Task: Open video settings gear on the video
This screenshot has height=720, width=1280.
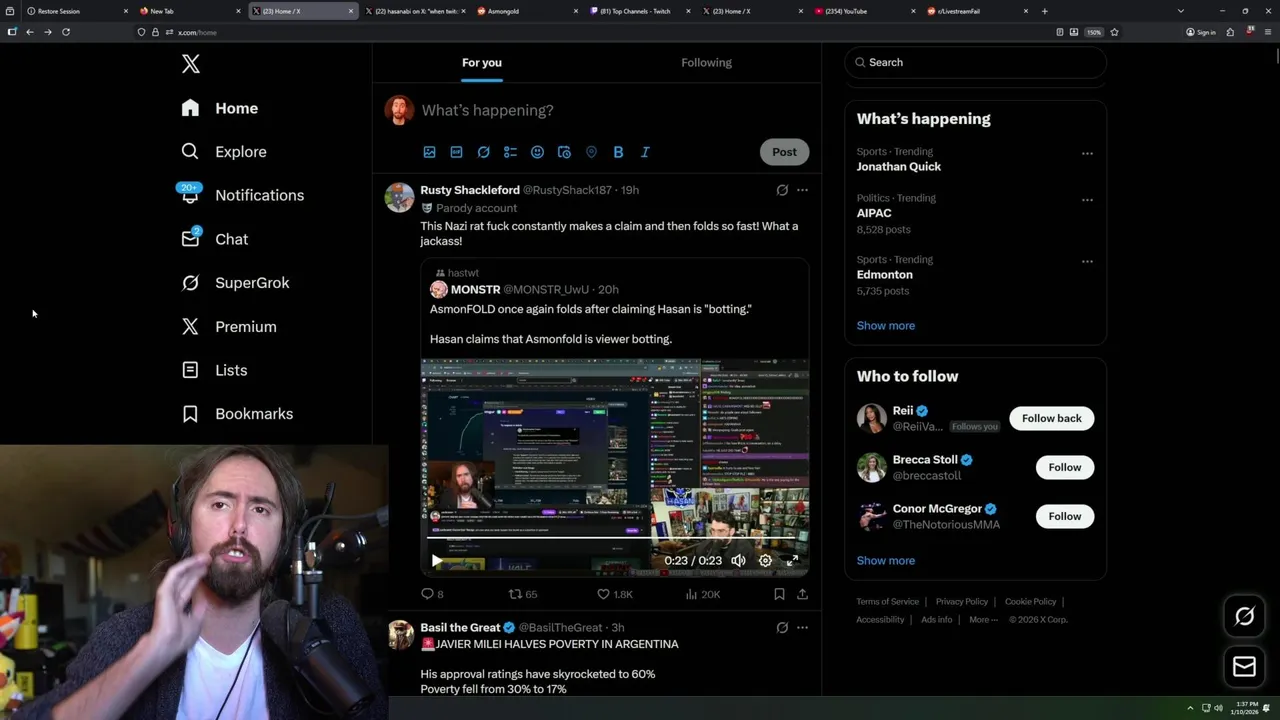Action: pyautogui.click(x=765, y=561)
